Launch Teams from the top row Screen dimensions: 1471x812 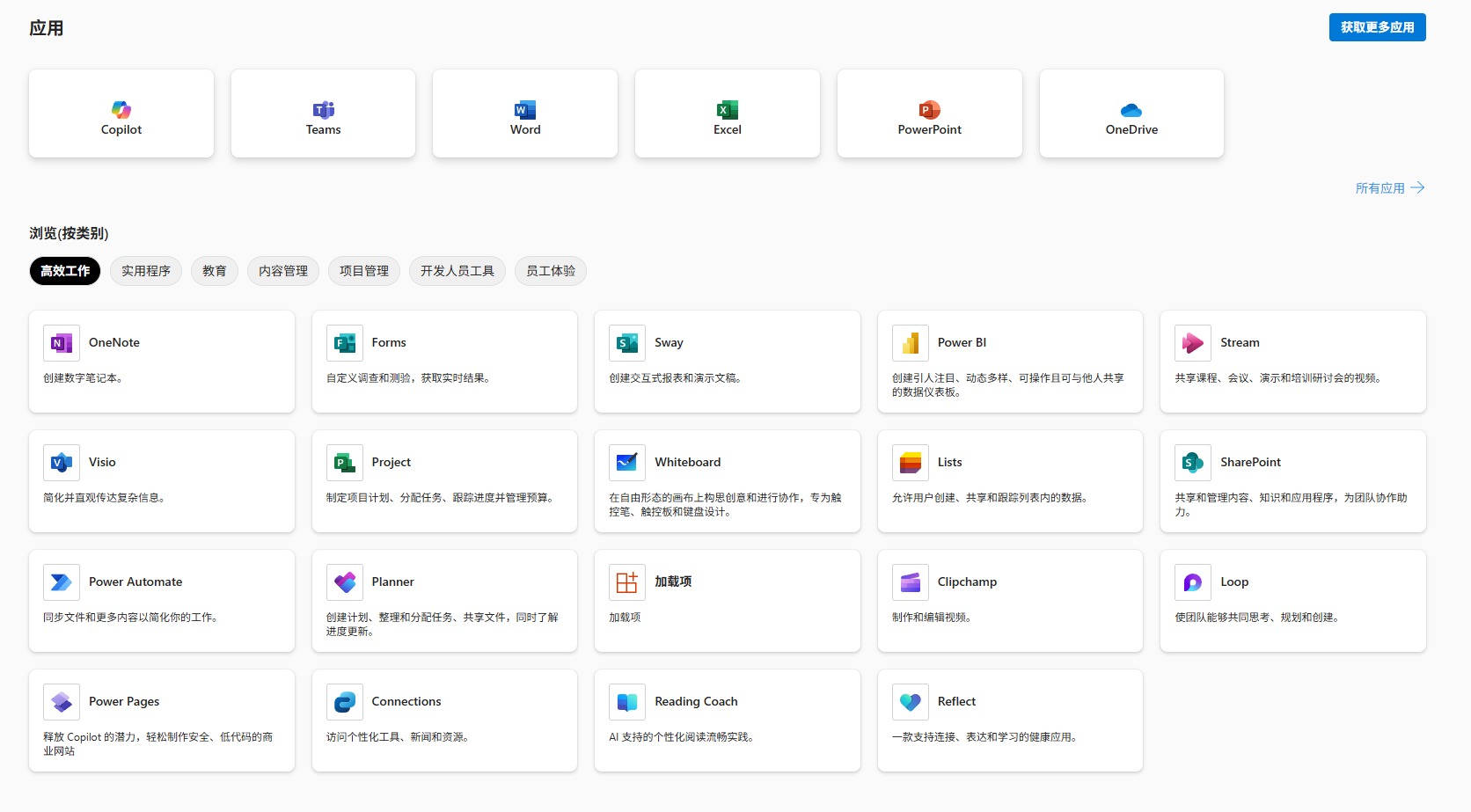click(x=323, y=114)
